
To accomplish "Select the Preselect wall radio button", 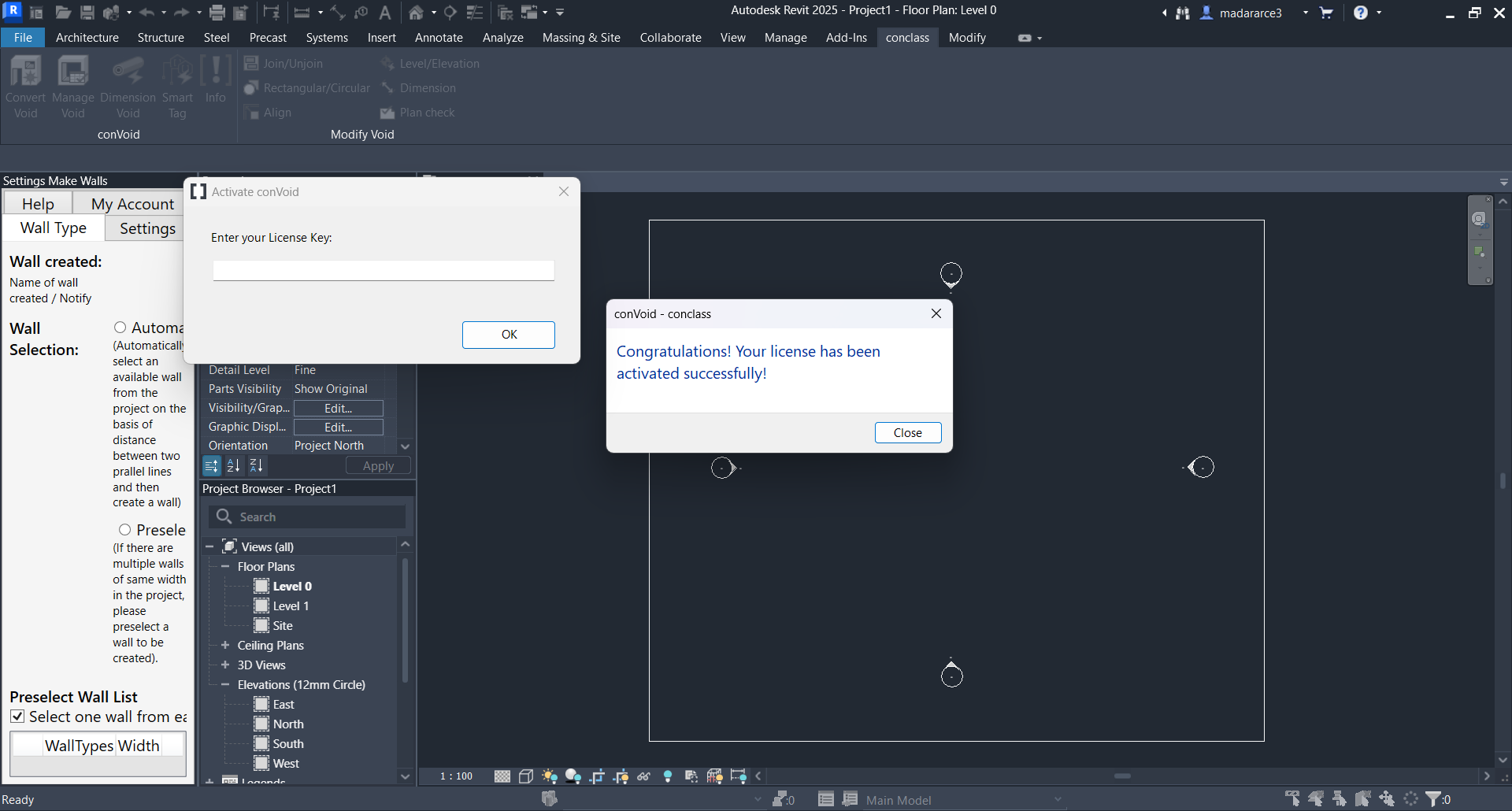I will pos(124,530).
